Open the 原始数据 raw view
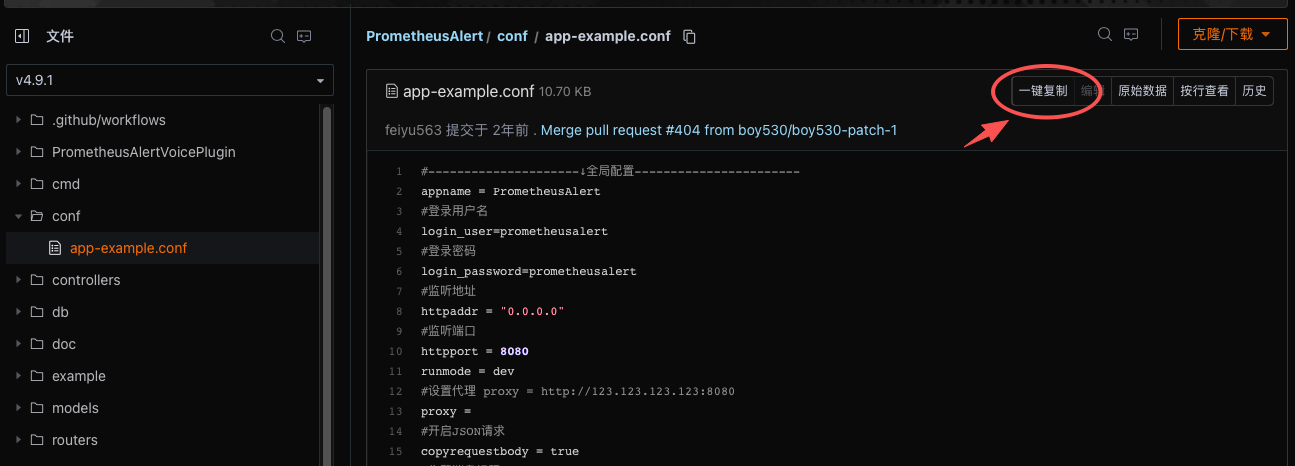Screen dimensions: 1295x466 pyautogui.click(x=1142, y=91)
